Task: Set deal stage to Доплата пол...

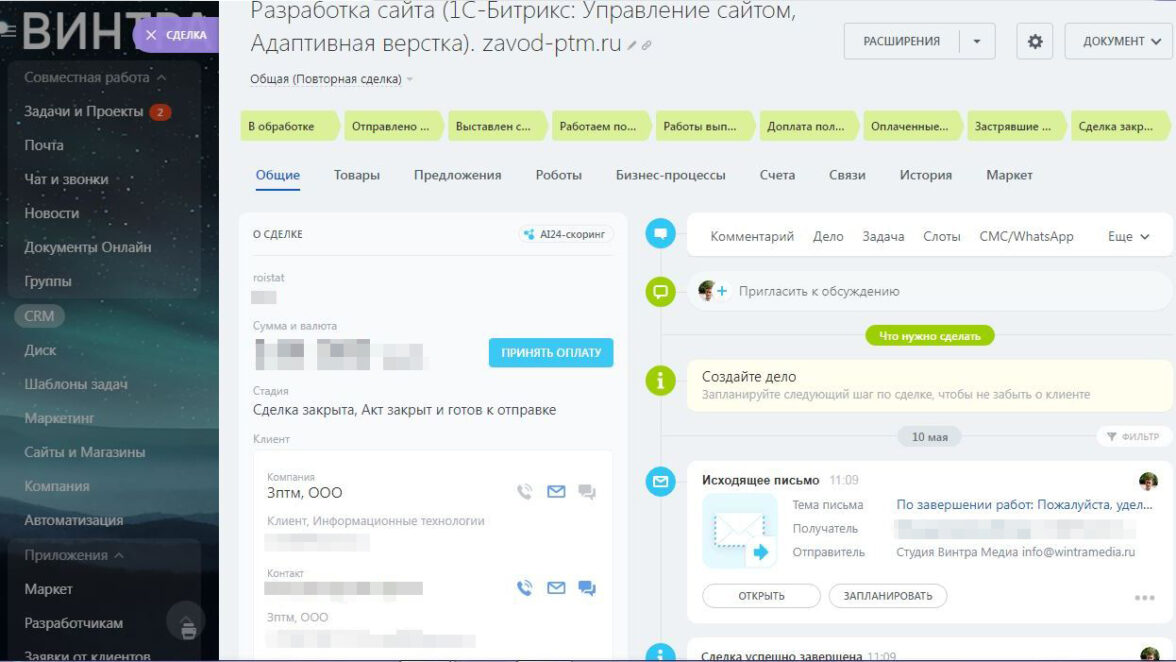Action: pyautogui.click(x=808, y=126)
